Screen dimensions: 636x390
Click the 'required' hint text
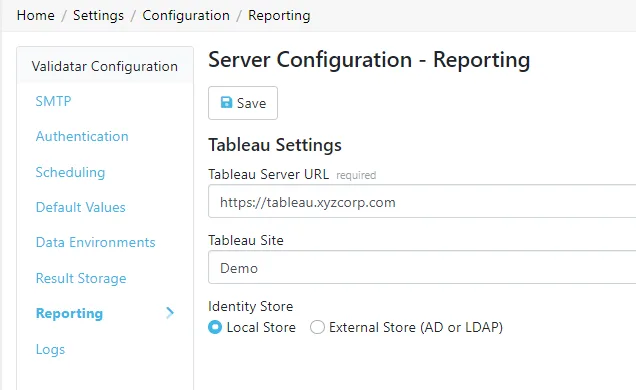pyautogui.click(x=356, y=175)
